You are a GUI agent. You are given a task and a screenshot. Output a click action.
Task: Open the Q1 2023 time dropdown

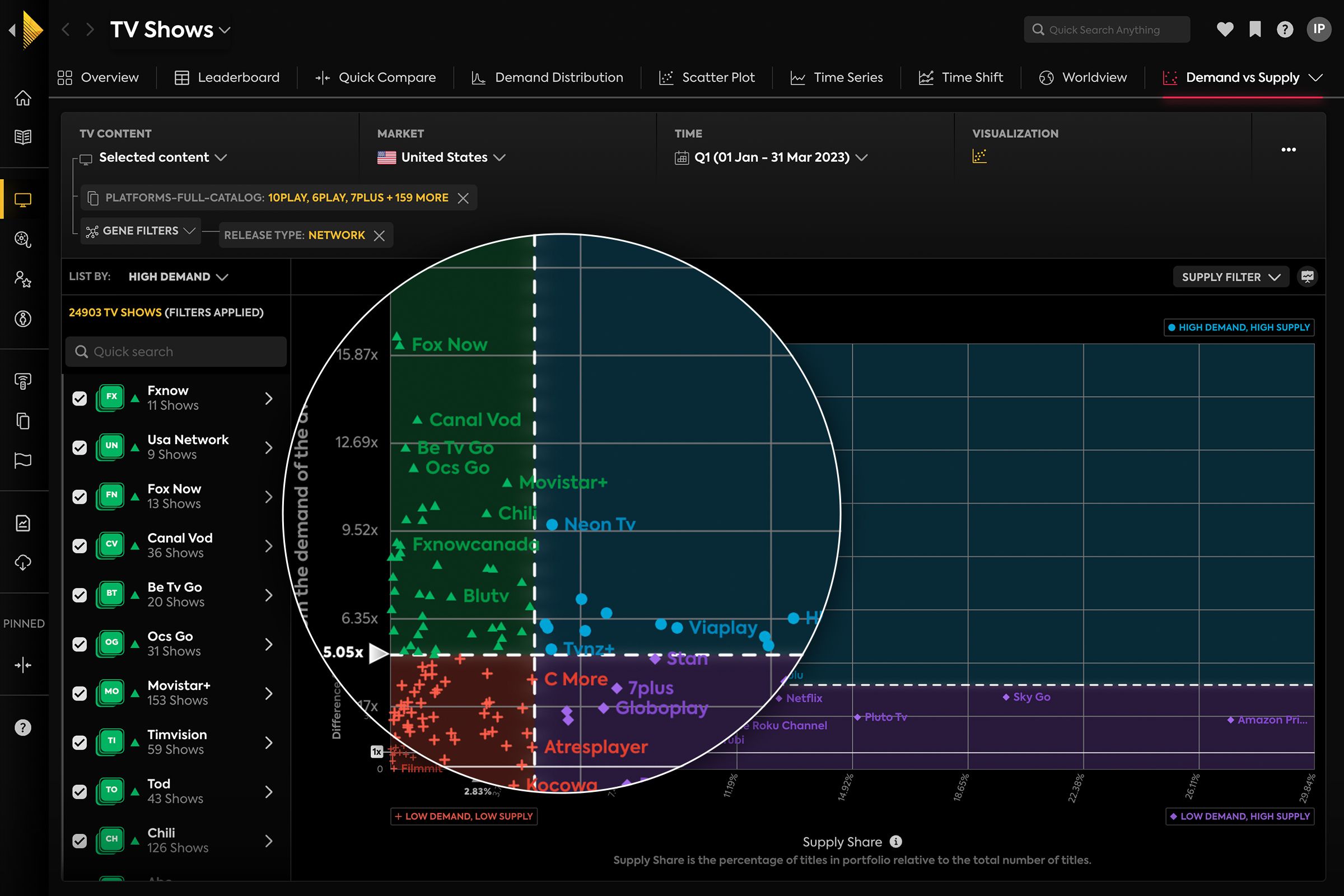[772, 157]
